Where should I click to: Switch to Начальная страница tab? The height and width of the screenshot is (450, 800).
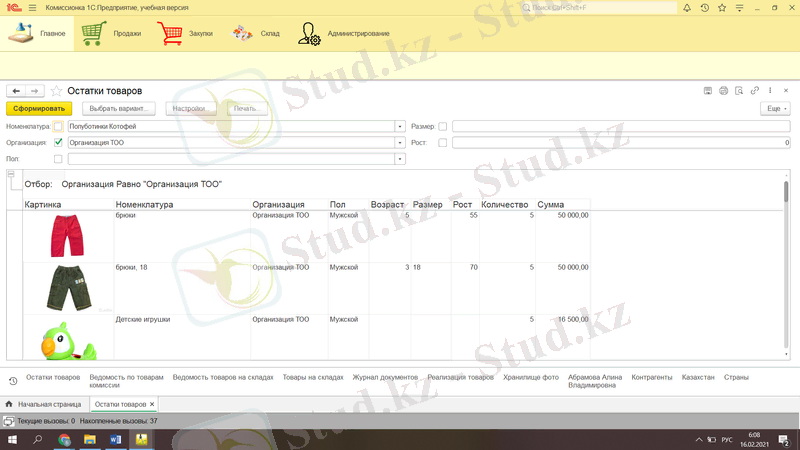coord(44,404)
